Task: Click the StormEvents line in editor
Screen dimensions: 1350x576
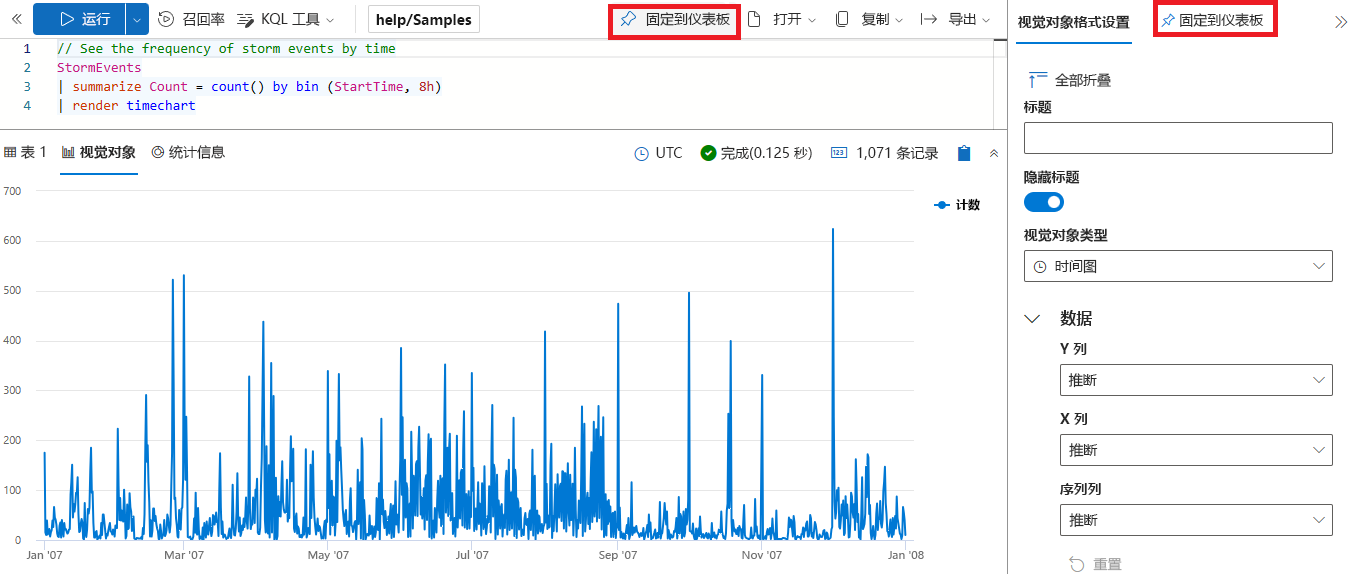Action: pyautogui.click(x=99, y=67)
